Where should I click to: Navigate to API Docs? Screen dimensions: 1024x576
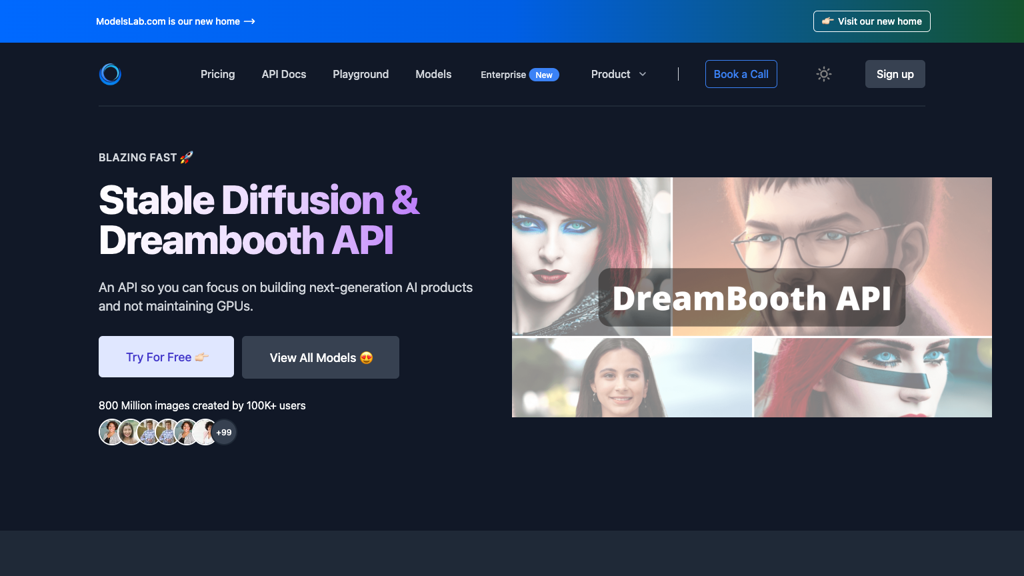click(x=283, y=74)
